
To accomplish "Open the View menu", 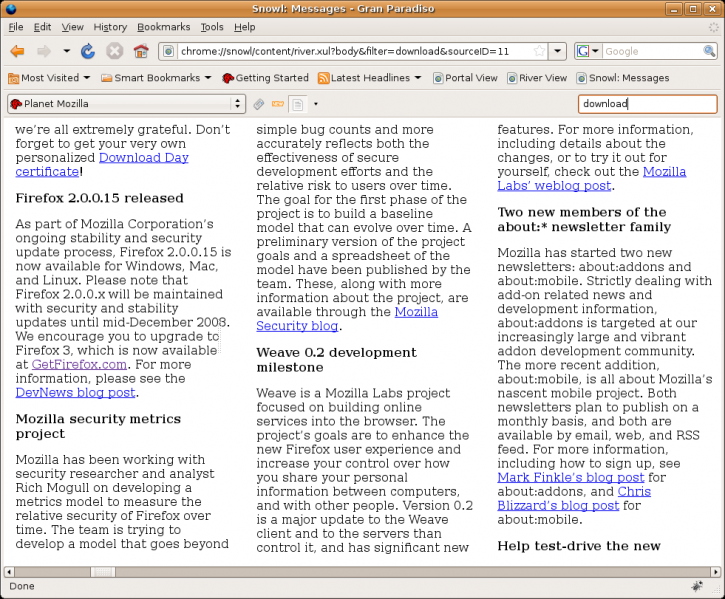I will (x=73, y=27).
